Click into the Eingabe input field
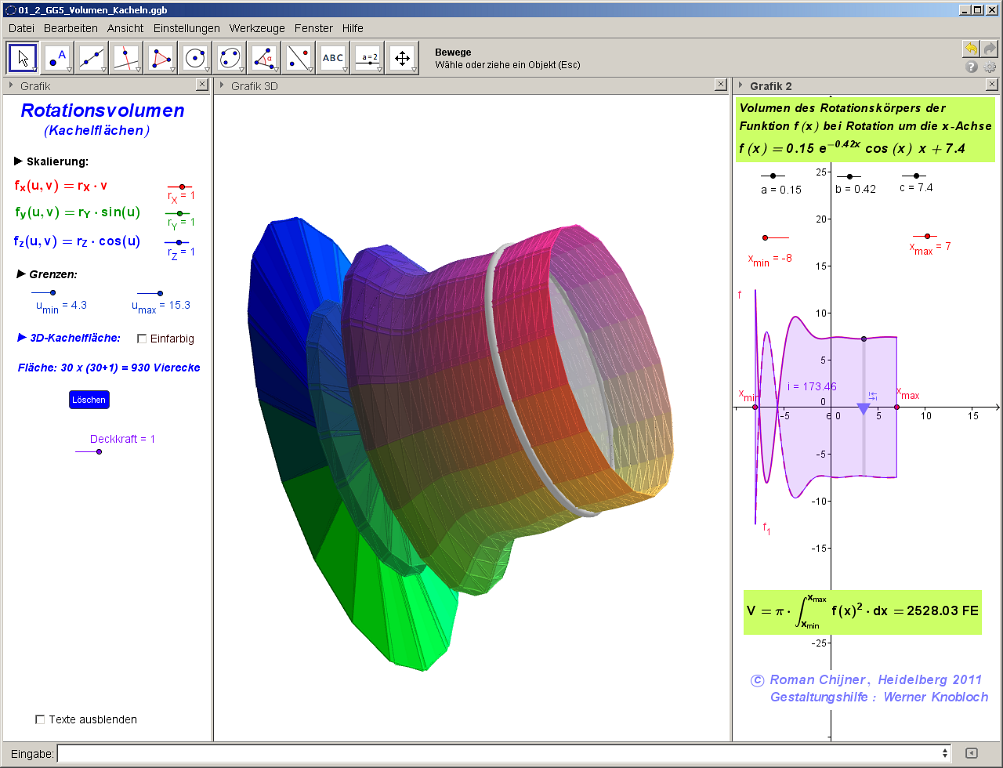Screen dimensions: 1003x768 pyautogui.click(x=500, y=753)
